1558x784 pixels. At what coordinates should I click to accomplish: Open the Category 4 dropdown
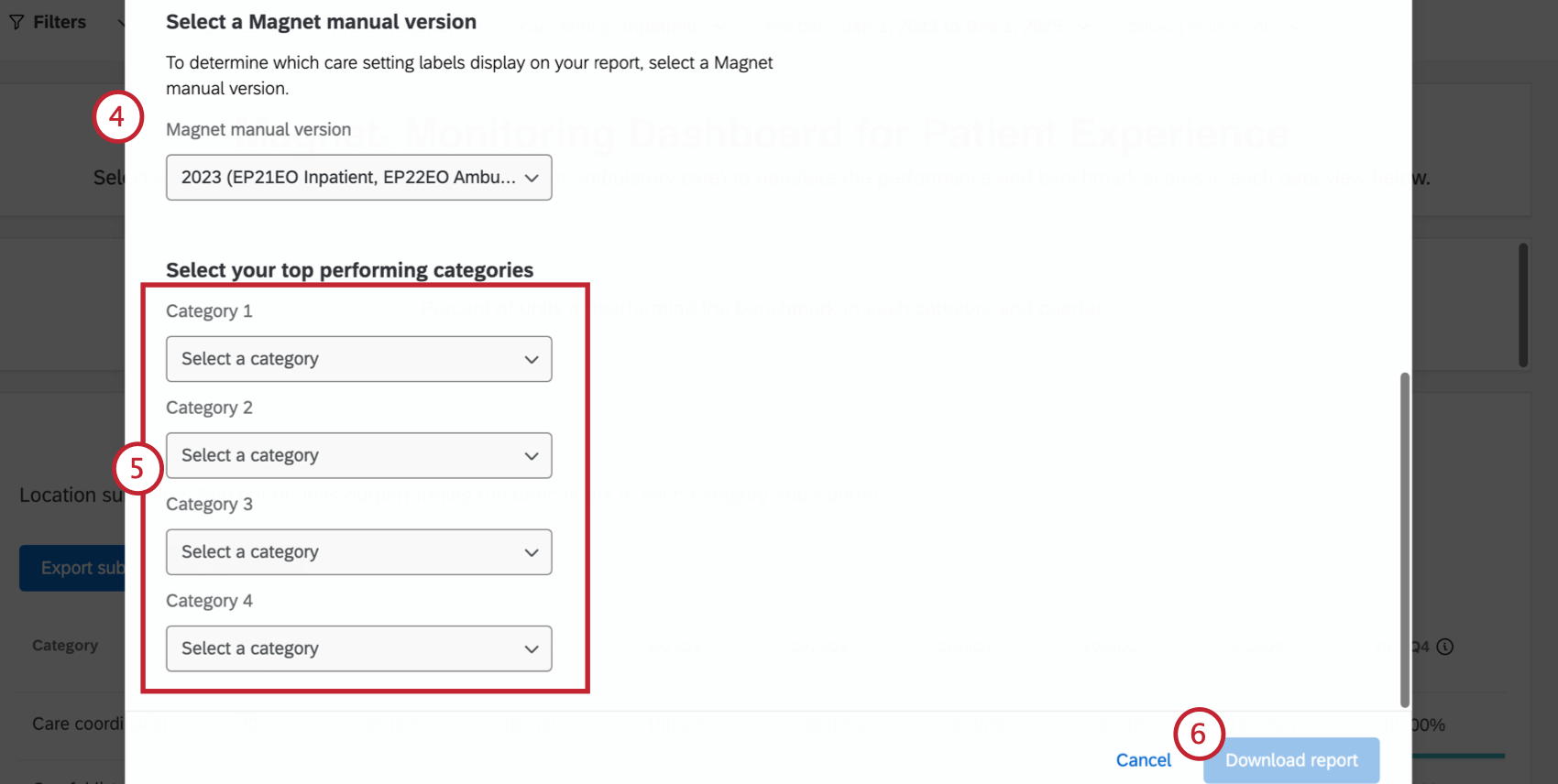tap(358, 648)
